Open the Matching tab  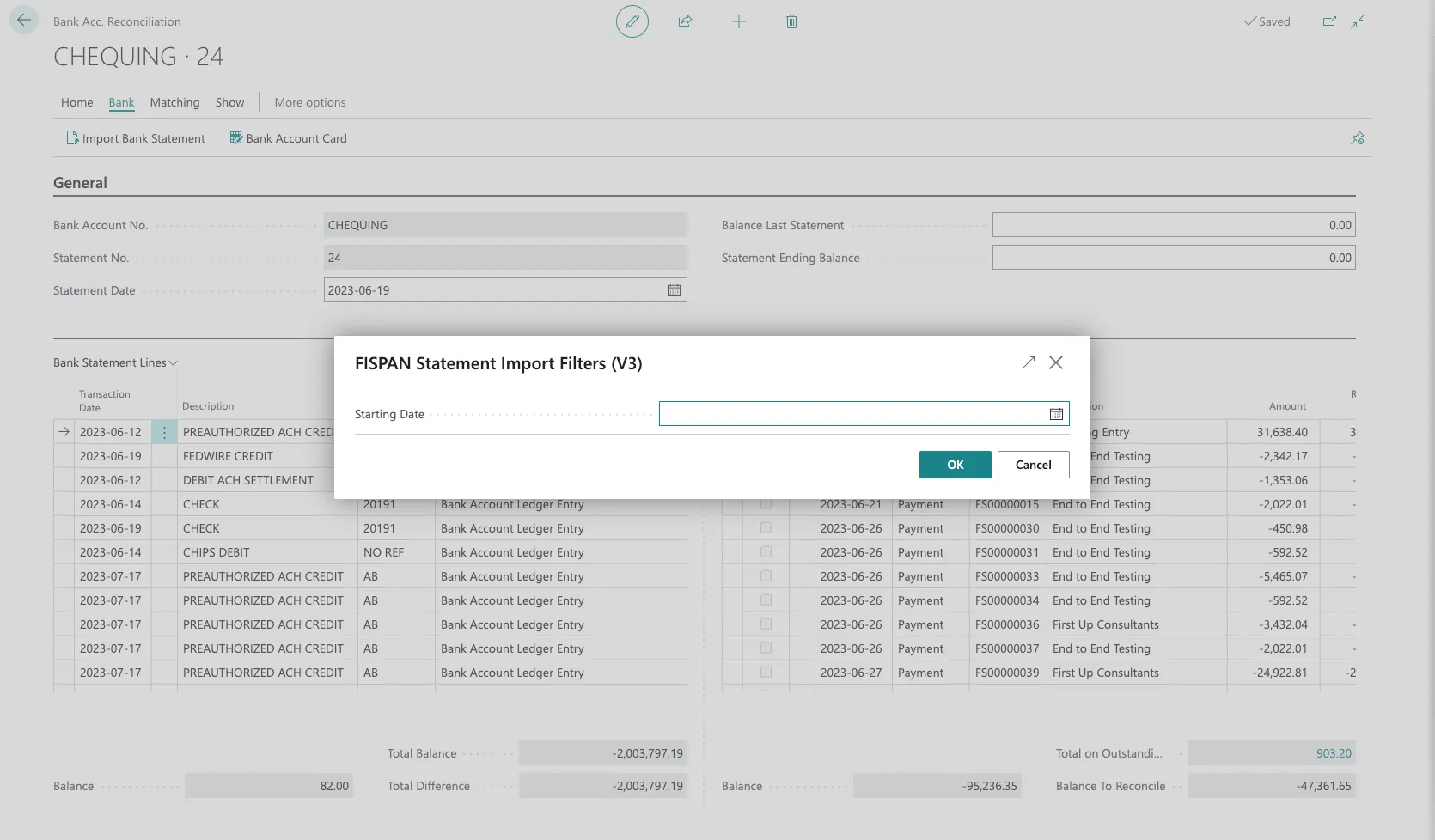(174, 102)
